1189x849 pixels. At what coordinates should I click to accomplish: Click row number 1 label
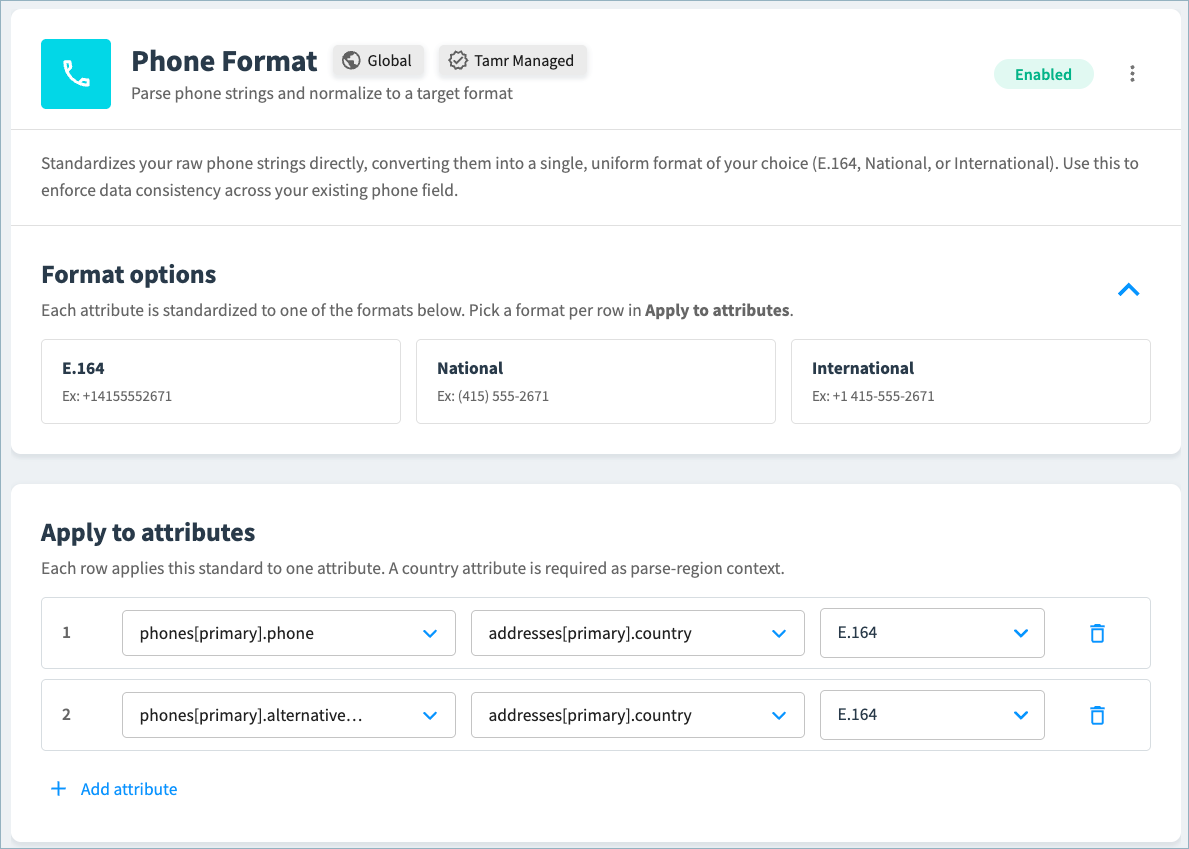[x=66, y=632]
